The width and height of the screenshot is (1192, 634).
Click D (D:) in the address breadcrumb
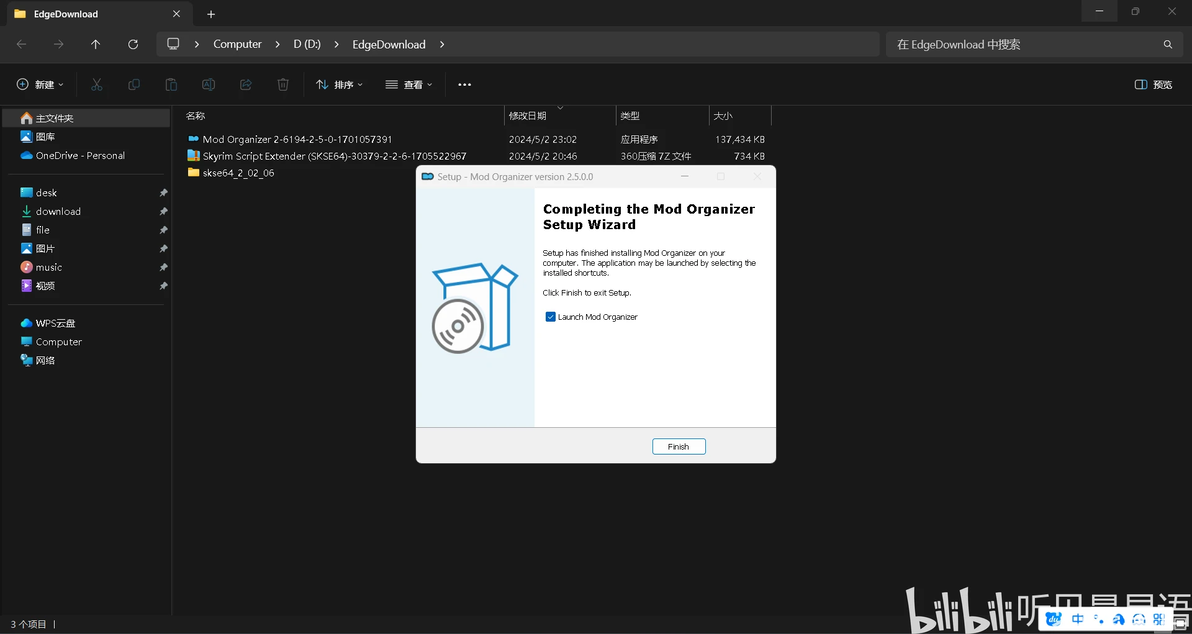tap(307, 44)
